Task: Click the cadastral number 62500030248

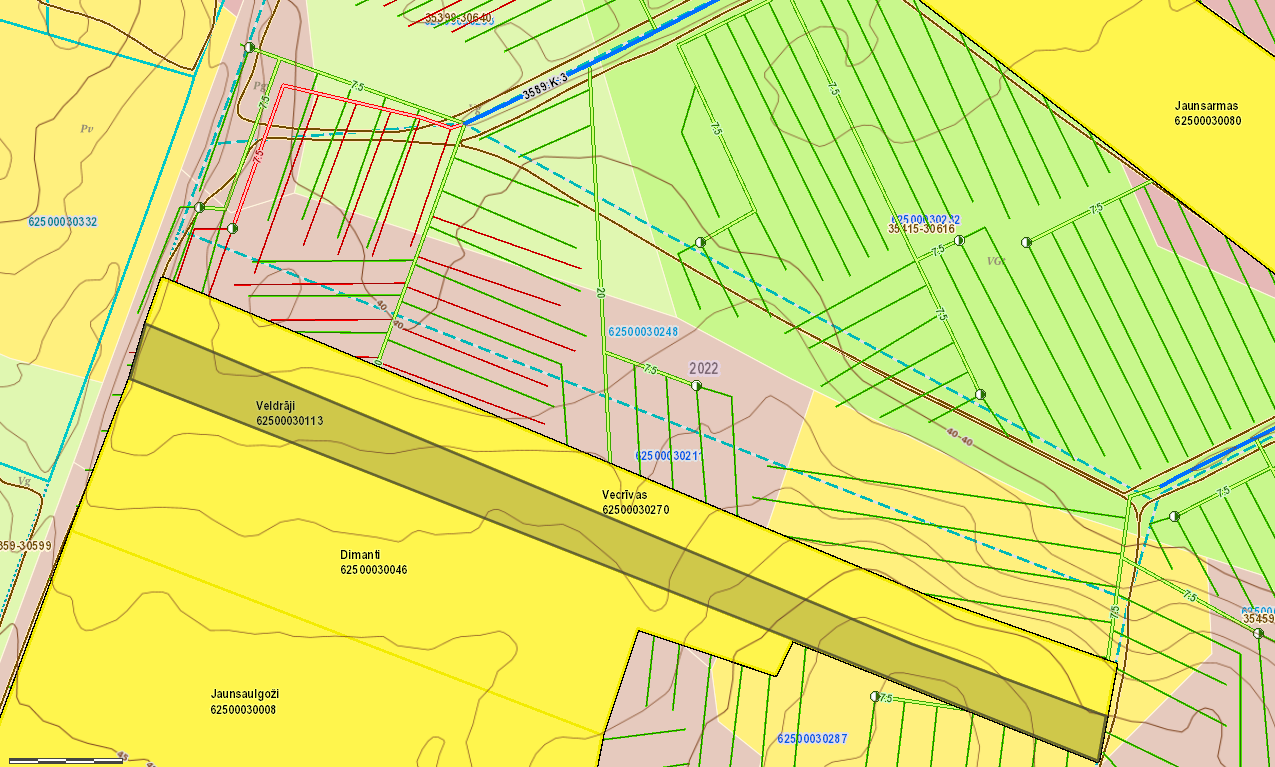Action: (x=643, y=331)
